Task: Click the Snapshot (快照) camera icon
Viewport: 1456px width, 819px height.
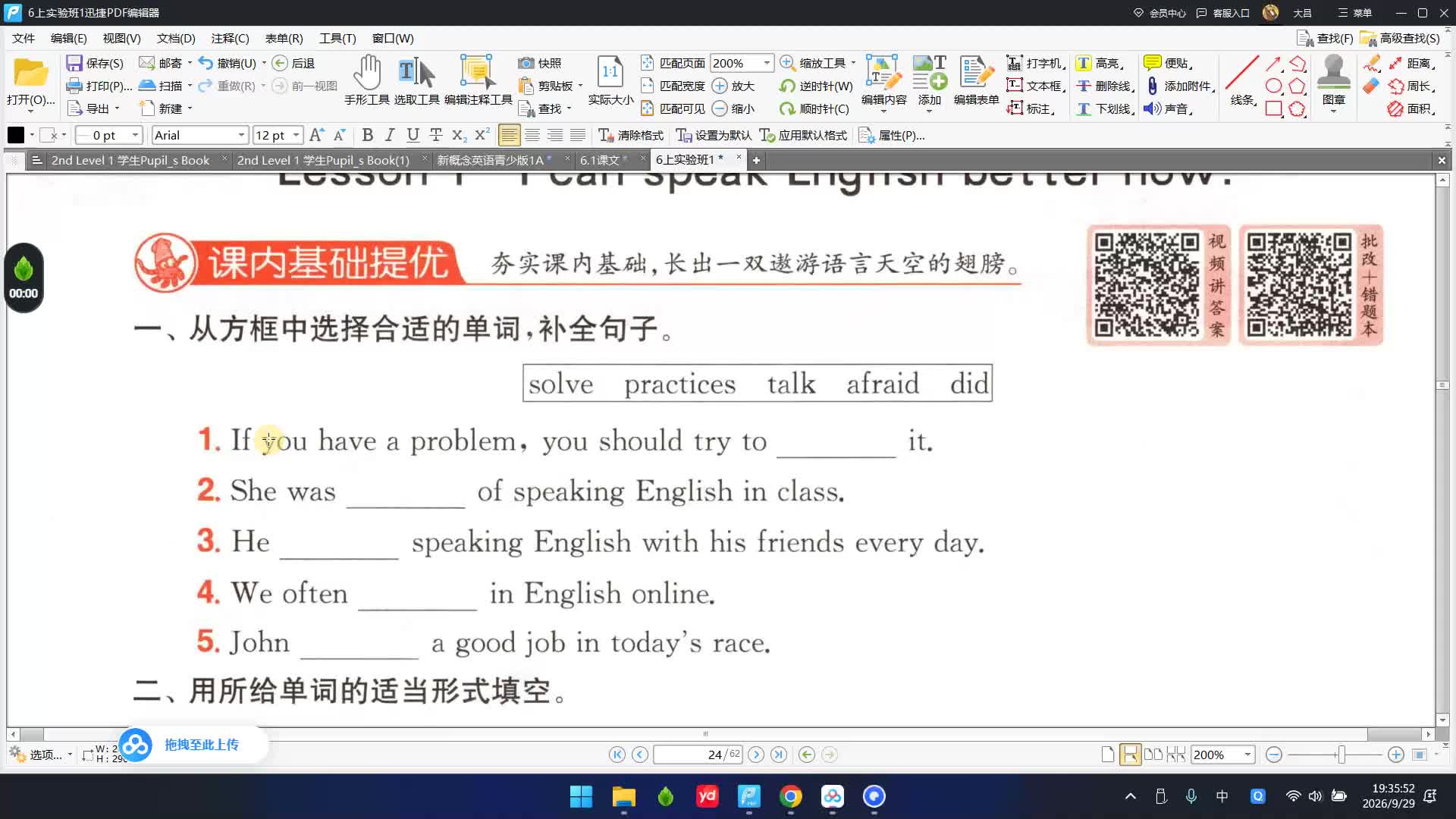Action: click(x=526, y=63)
